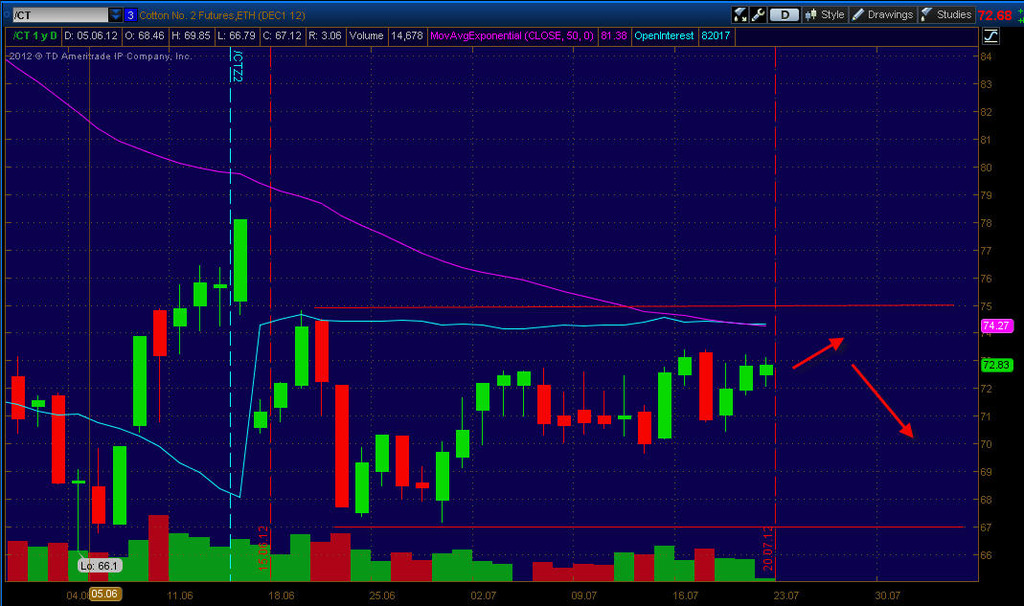Select the /CT 1 y D timeframe label
The width and height of the screenshot is (1024, 606).
tap(35, 36)
